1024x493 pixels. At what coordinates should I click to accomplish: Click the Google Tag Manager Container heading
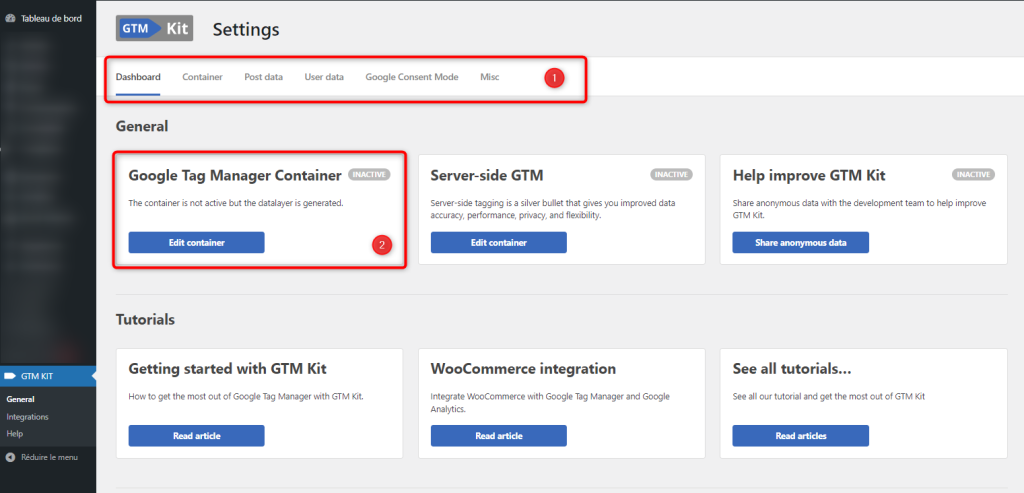click(235, 175)
